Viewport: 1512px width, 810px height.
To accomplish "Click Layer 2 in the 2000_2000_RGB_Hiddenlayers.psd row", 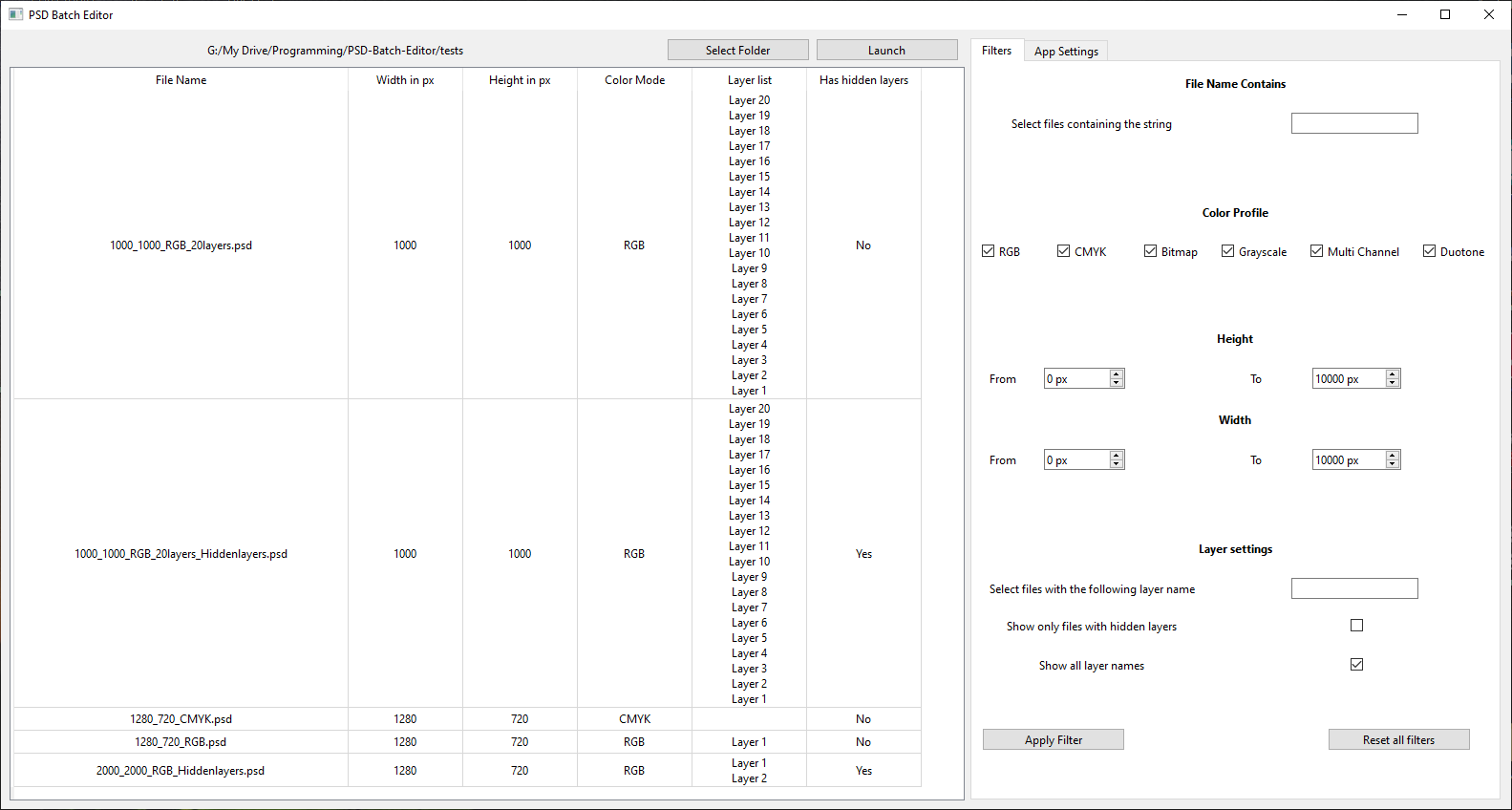I will point(749,778).
